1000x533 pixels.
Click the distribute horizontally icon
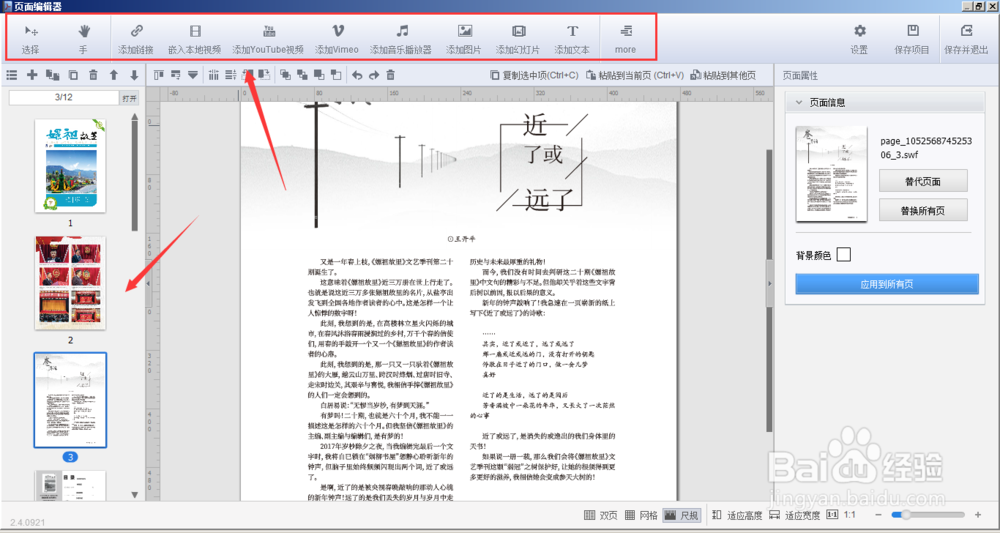click(214, 75)
